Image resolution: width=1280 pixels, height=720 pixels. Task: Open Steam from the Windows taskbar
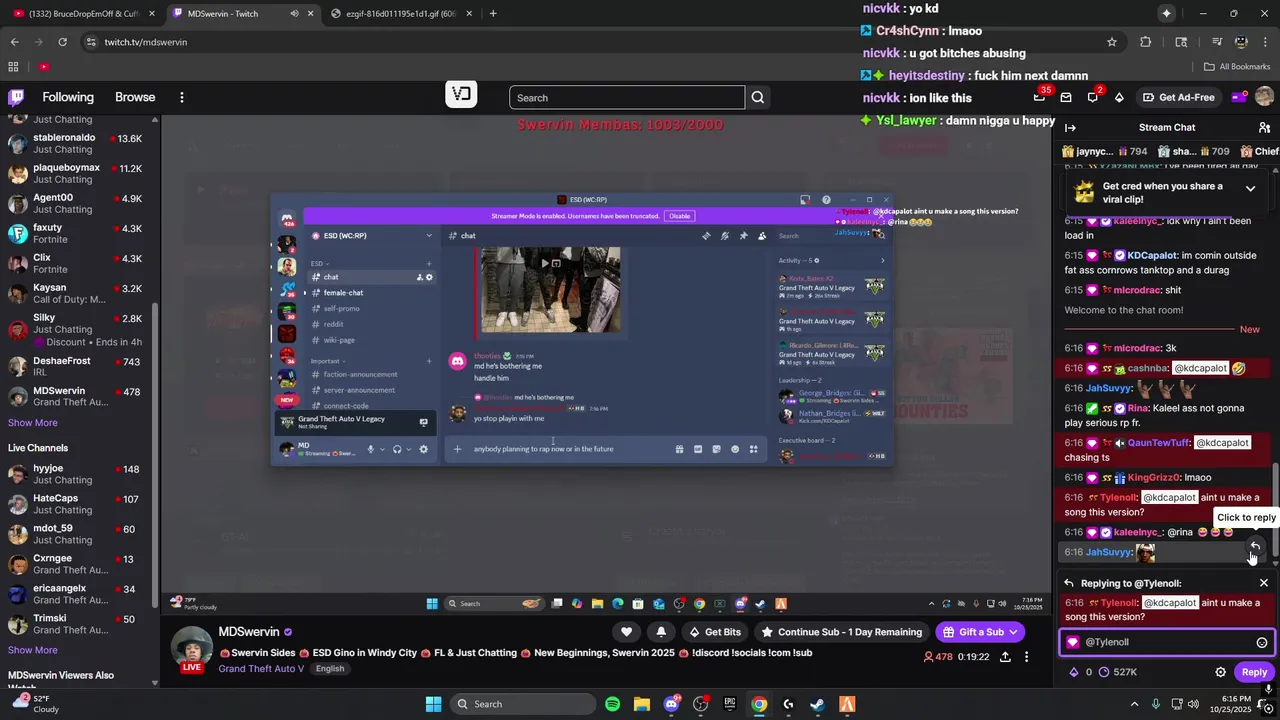pyautogui.click(x=817, y=704)
